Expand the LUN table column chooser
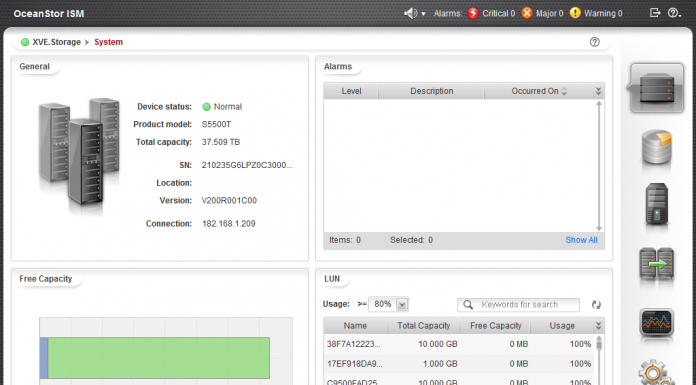Screen dimensions: 696x385 598,325
